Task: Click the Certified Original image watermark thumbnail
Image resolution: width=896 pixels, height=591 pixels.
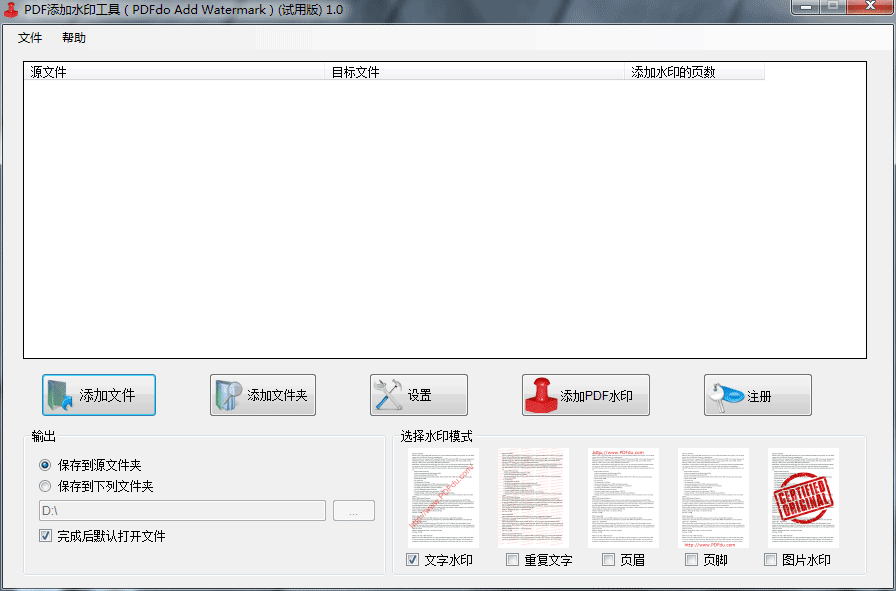Action: coord(803,498)
